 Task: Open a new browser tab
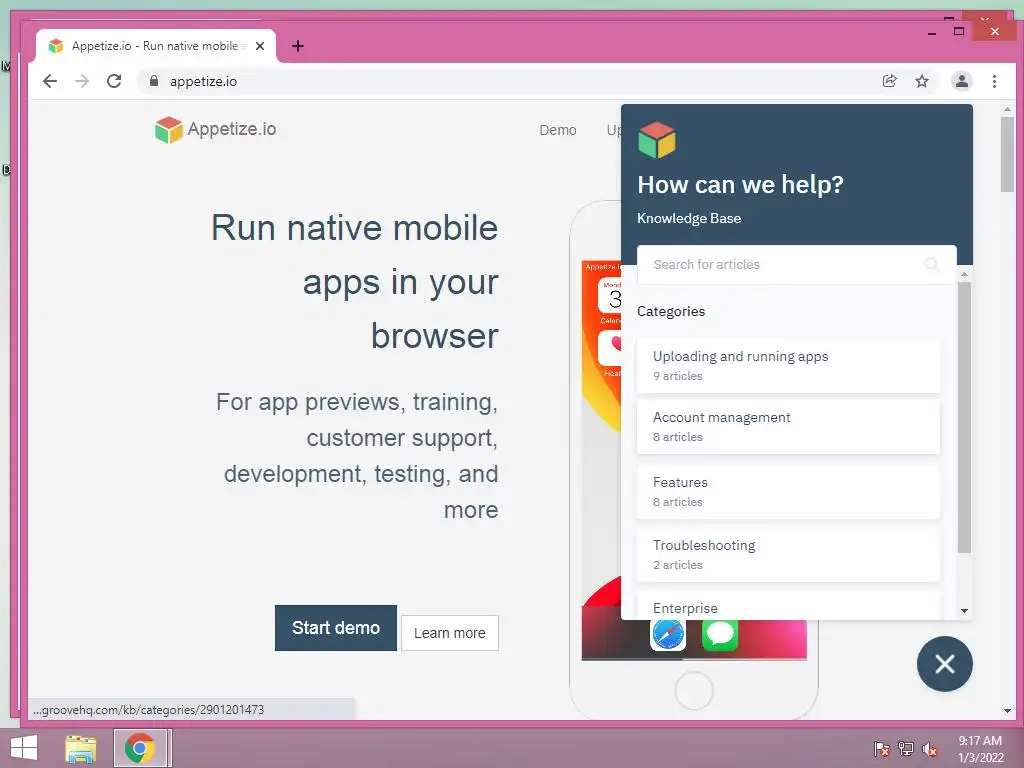[298, 46]
